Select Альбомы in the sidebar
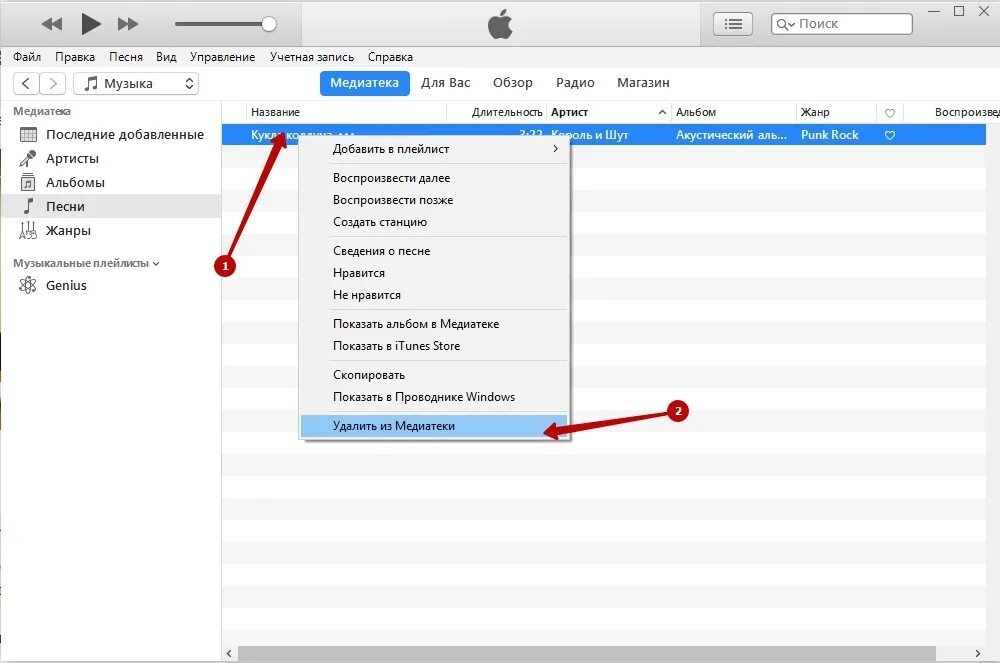1000x663 pixels. [x=111, y=182]
